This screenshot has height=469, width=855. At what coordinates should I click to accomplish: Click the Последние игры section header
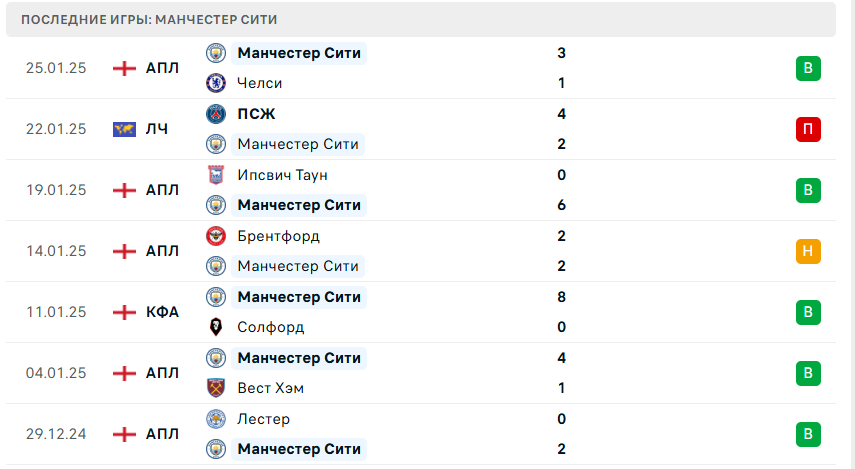pos(150,19)
